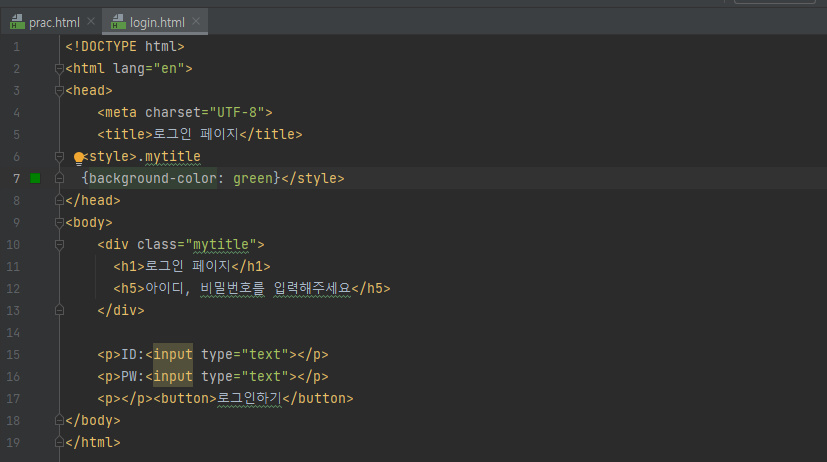Collapse the div mytitle fold on line 10
The width and height of the screenshot is (827, 462).
[x=59, y=245]
